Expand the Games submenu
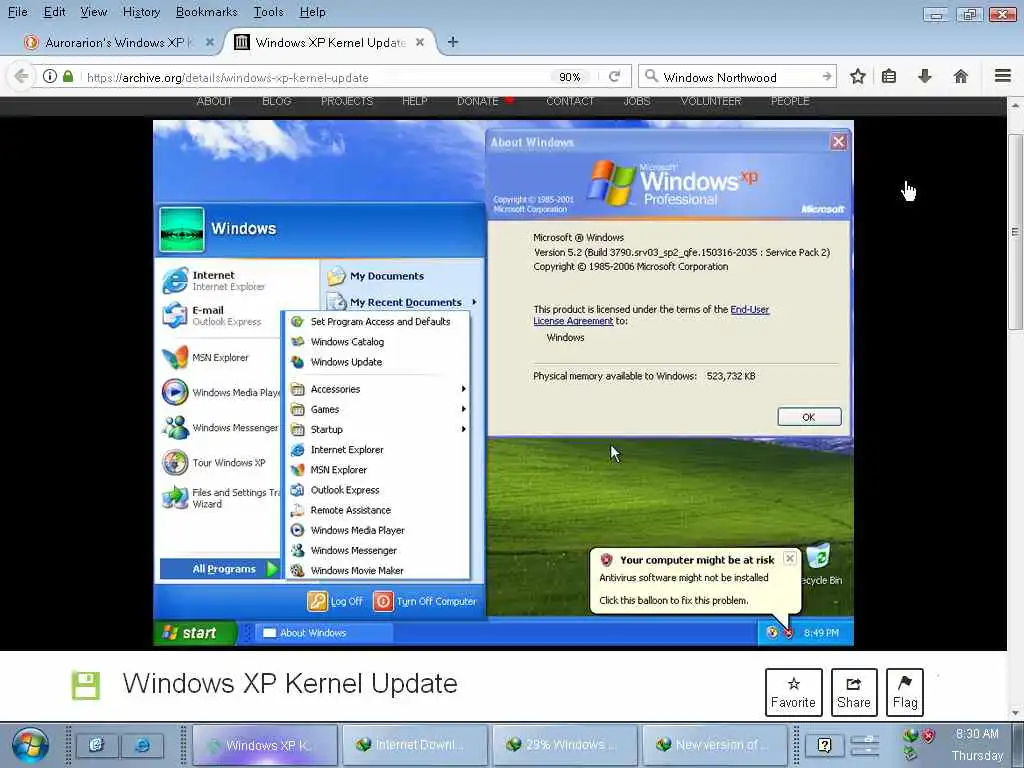Viewport: 1024px width, 768px height. pyautogui.click(x=378, y=409)
